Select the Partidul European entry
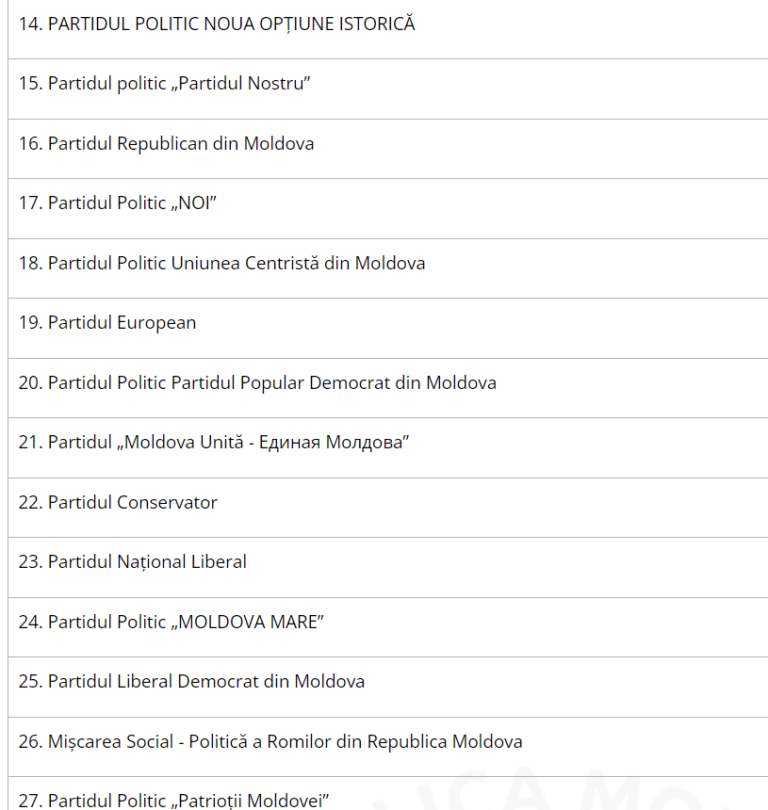This screenshot has width=768, height=810. point(107,323)
